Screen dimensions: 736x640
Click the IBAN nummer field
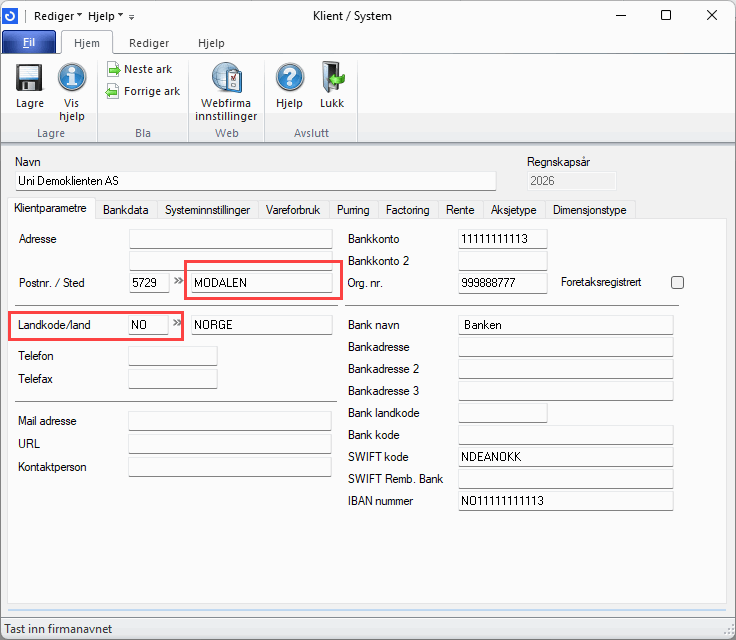tap(566, 501)
